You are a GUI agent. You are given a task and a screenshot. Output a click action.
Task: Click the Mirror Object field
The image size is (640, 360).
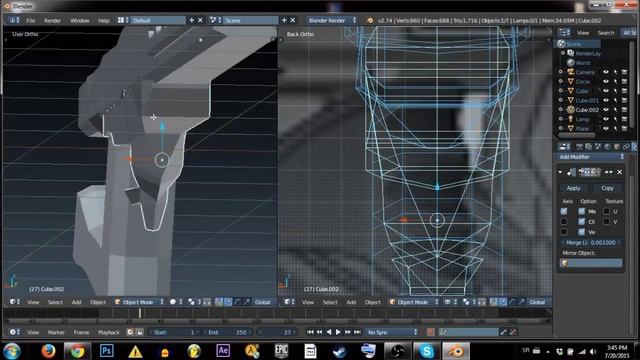point(591,263)
